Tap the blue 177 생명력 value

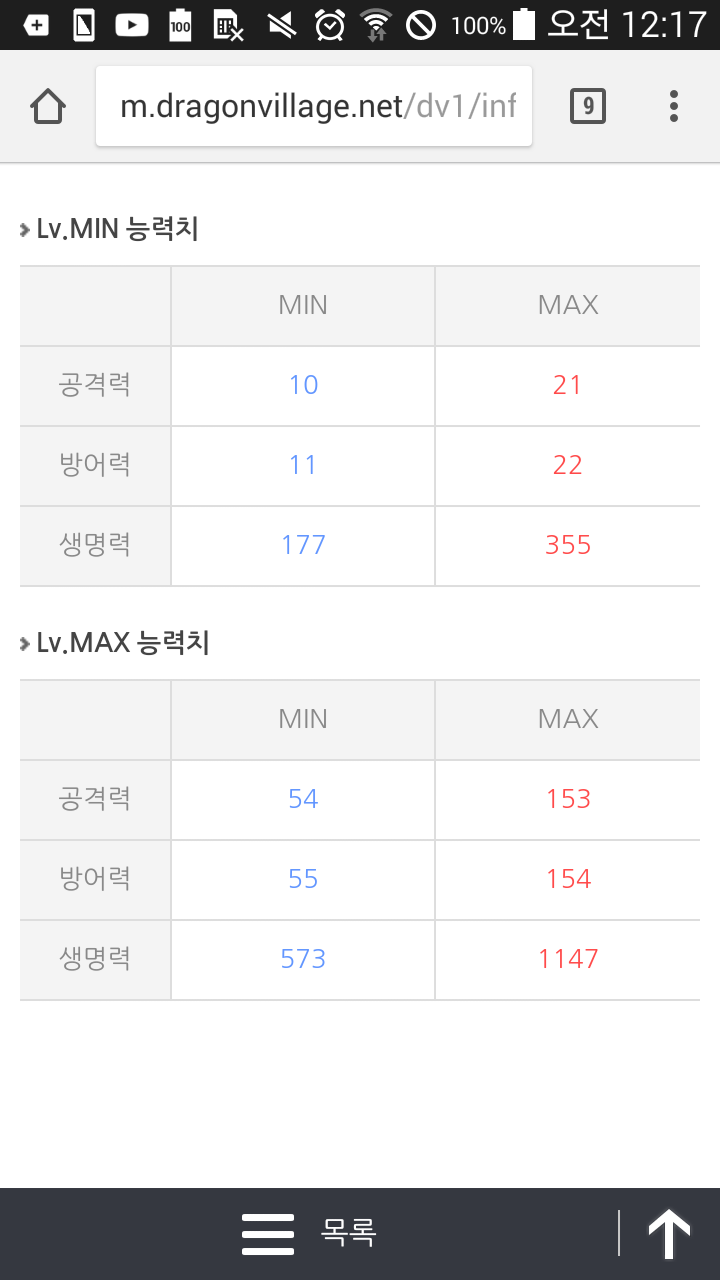(x=303, y=545)
